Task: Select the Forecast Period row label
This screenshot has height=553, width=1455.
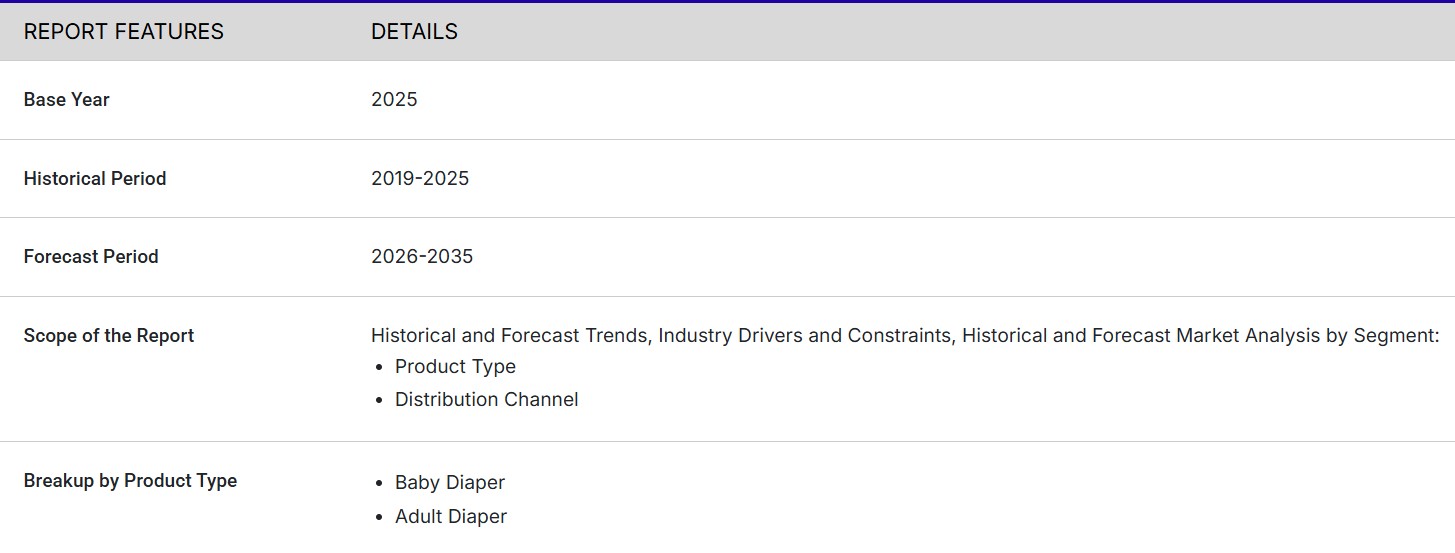Action: point(91,257)
